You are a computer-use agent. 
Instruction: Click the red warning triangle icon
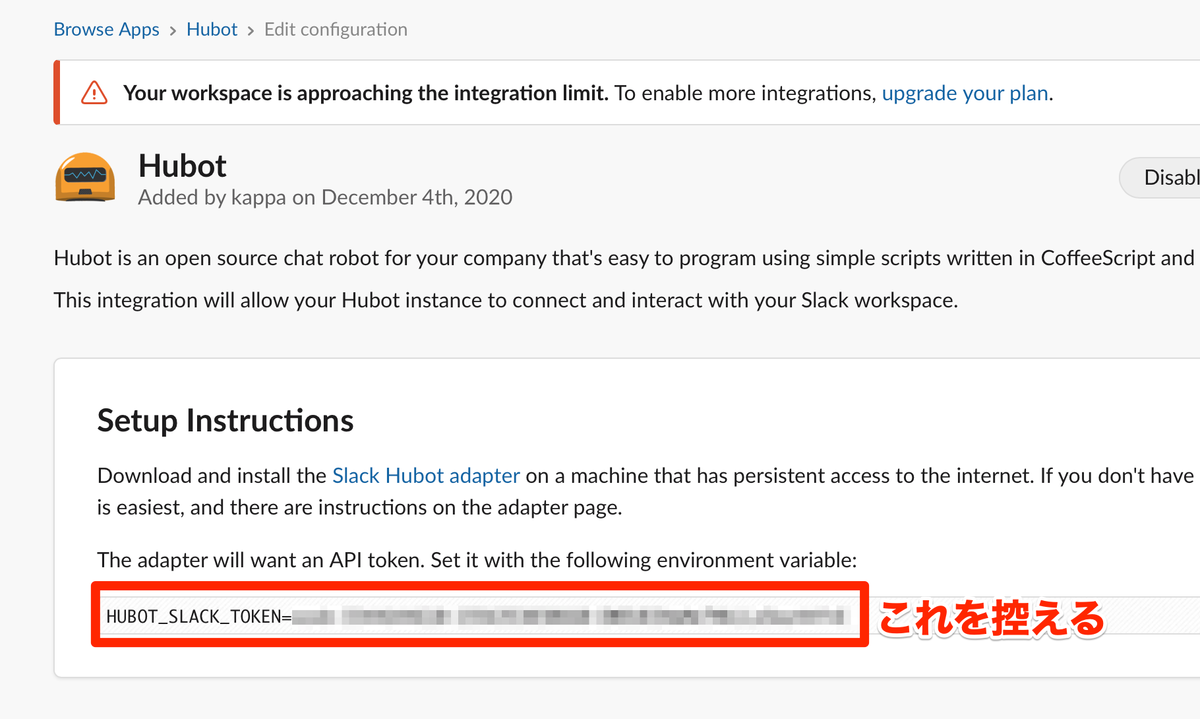(94, 93)
